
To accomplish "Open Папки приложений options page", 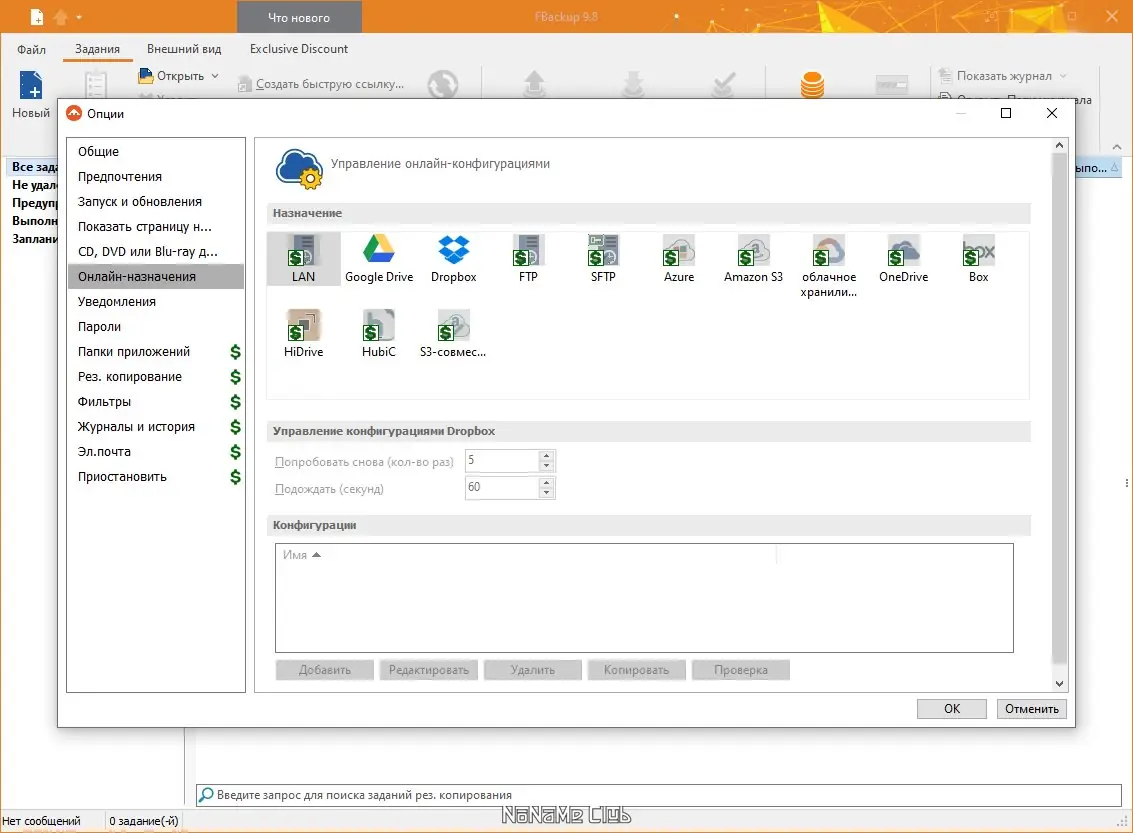I will tap(155, 352).
